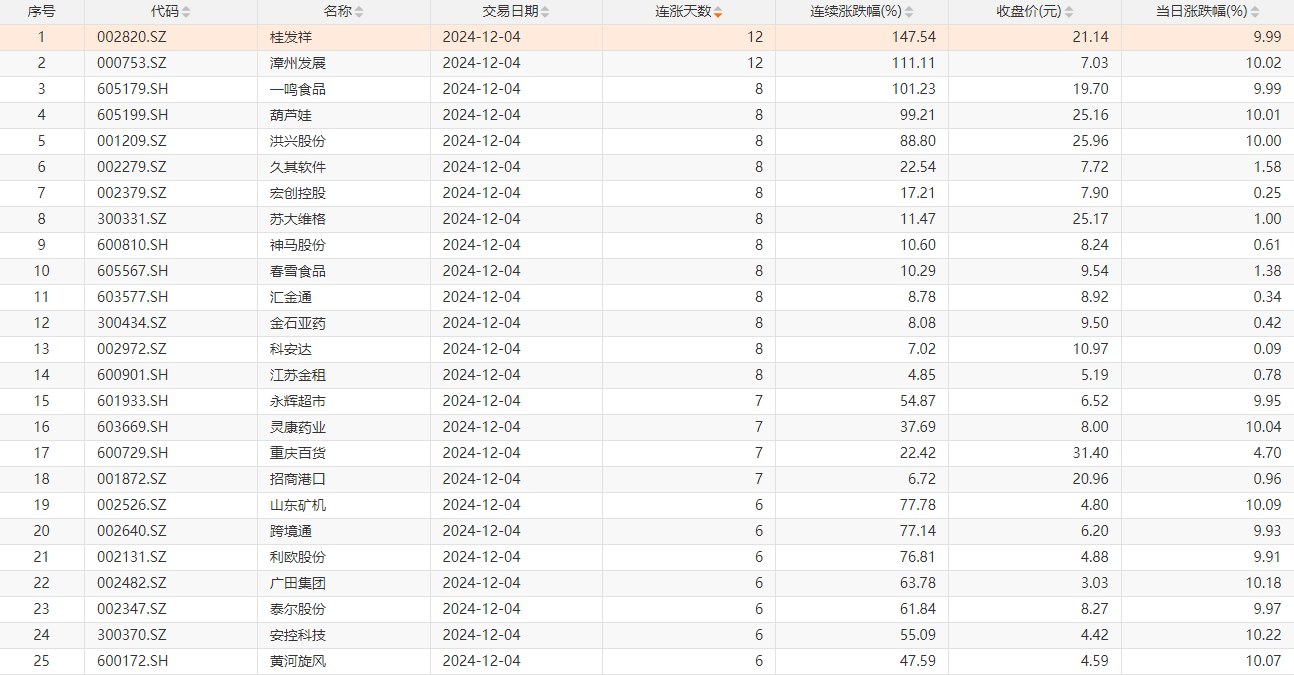
Task: Click cumulative gain value 111.11
Action: pos(916,63)
